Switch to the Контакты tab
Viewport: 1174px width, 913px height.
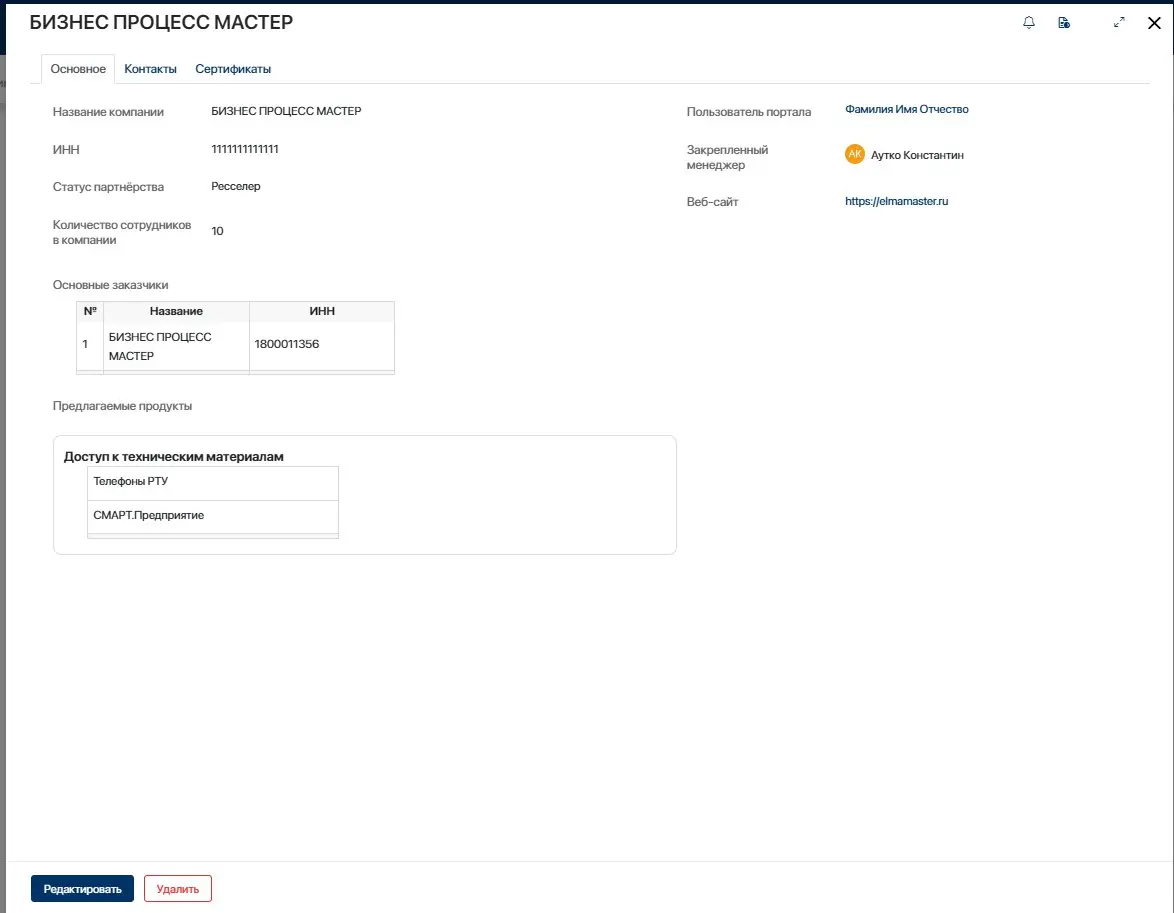click(150, 69)
